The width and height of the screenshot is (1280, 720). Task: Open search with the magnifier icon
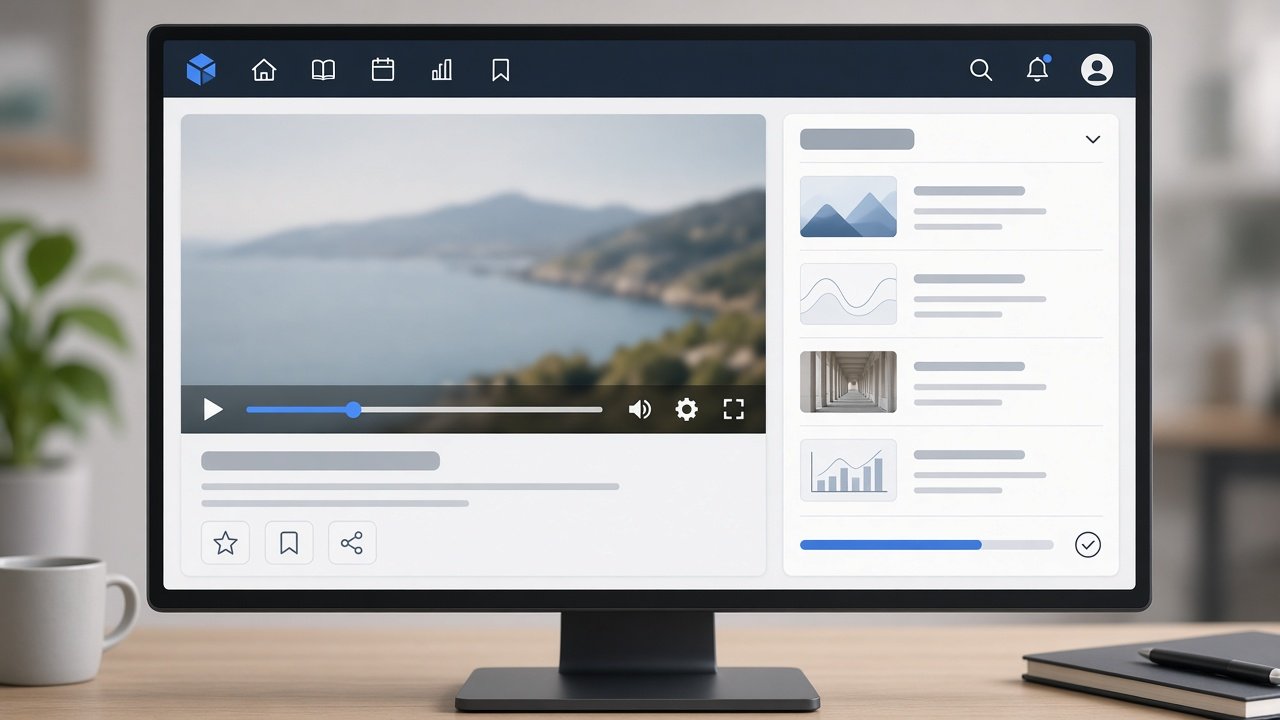(981, 70)
